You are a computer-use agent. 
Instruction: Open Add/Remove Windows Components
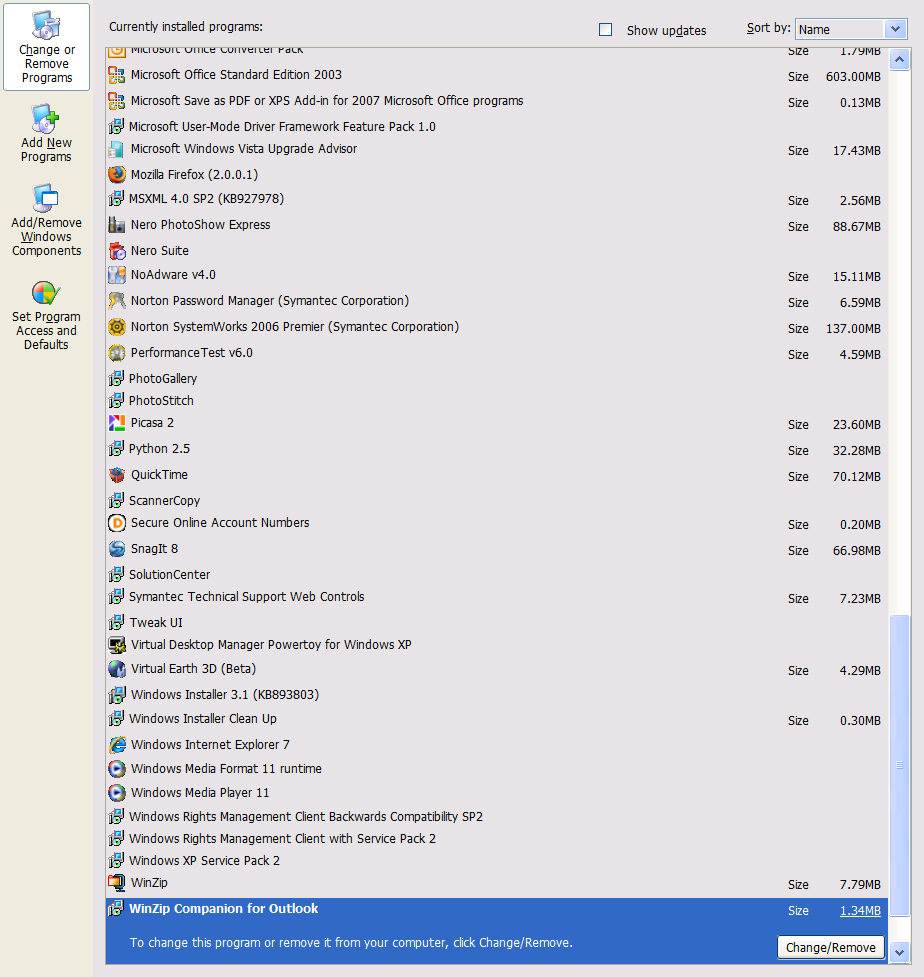click(x=47, y=220)
